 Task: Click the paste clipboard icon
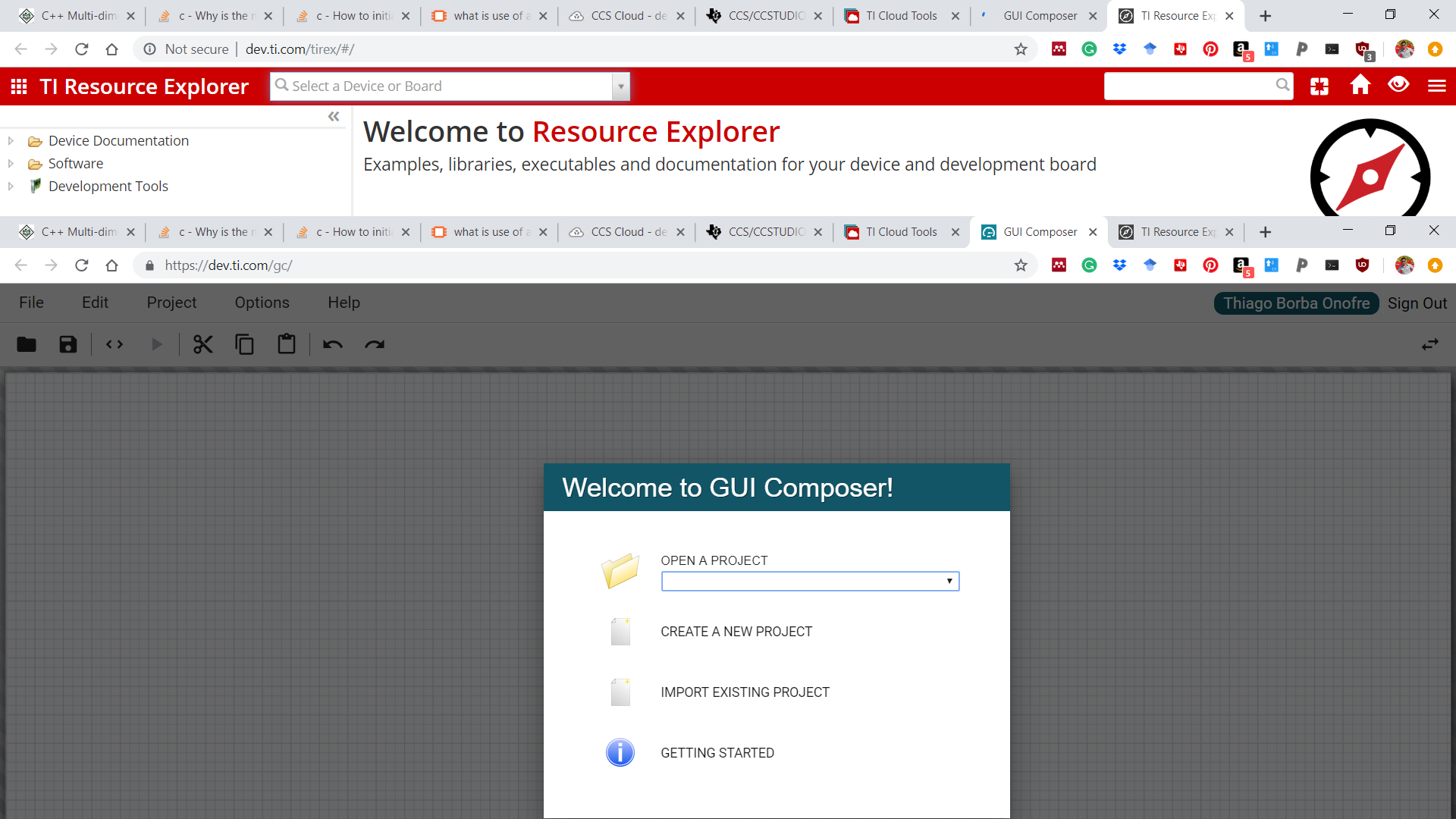tap(287, 345)
